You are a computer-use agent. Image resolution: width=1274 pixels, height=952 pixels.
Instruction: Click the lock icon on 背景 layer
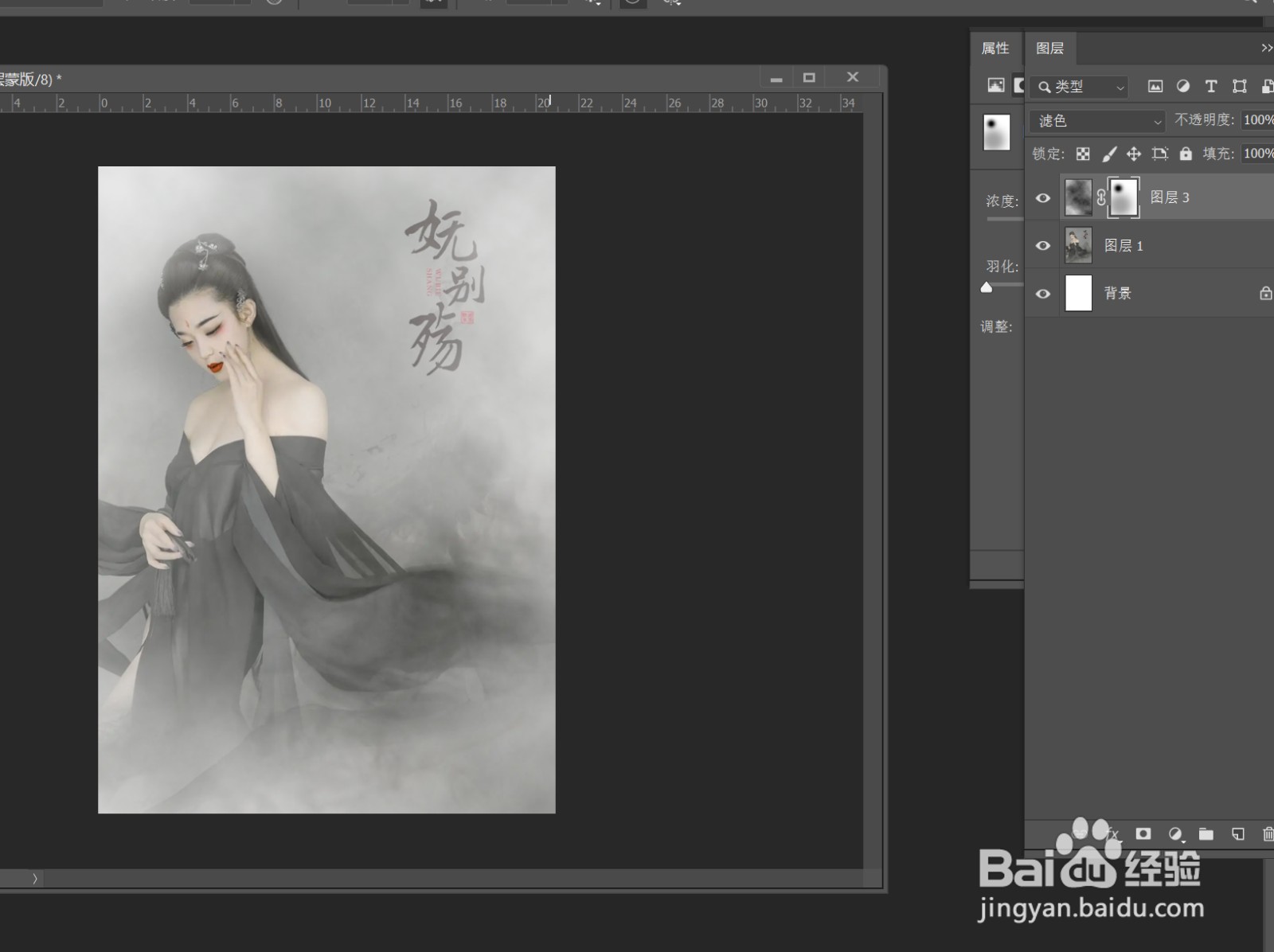pyautogui.click(x=1265, y=293)
